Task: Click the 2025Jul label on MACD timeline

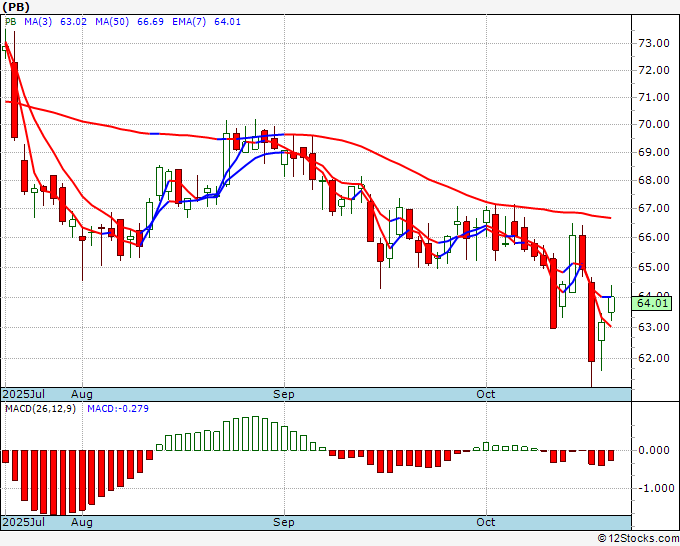Action: [x=24, y=522]
